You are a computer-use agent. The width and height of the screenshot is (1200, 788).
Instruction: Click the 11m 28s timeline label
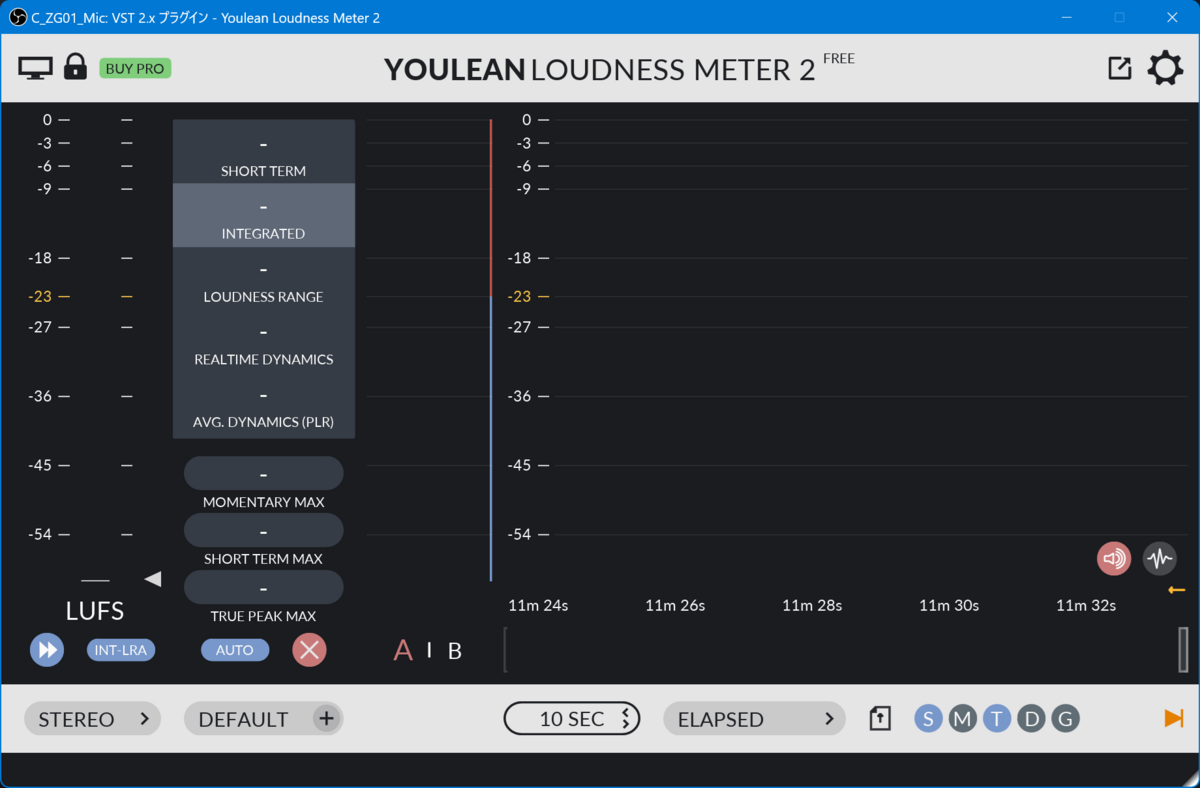[x=812, y=605]
